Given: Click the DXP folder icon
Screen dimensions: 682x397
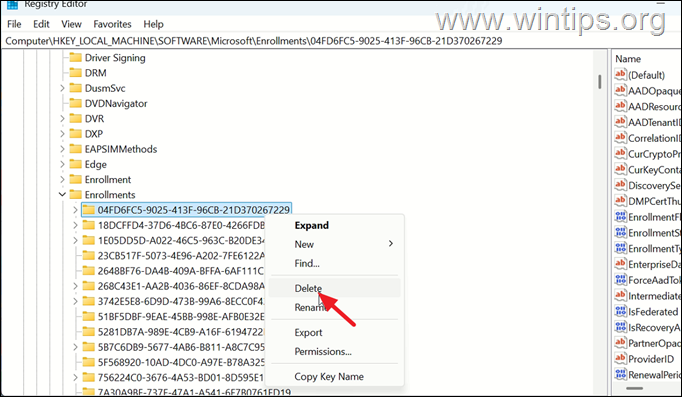Looking at the screenshot, I should pos(76,133).
